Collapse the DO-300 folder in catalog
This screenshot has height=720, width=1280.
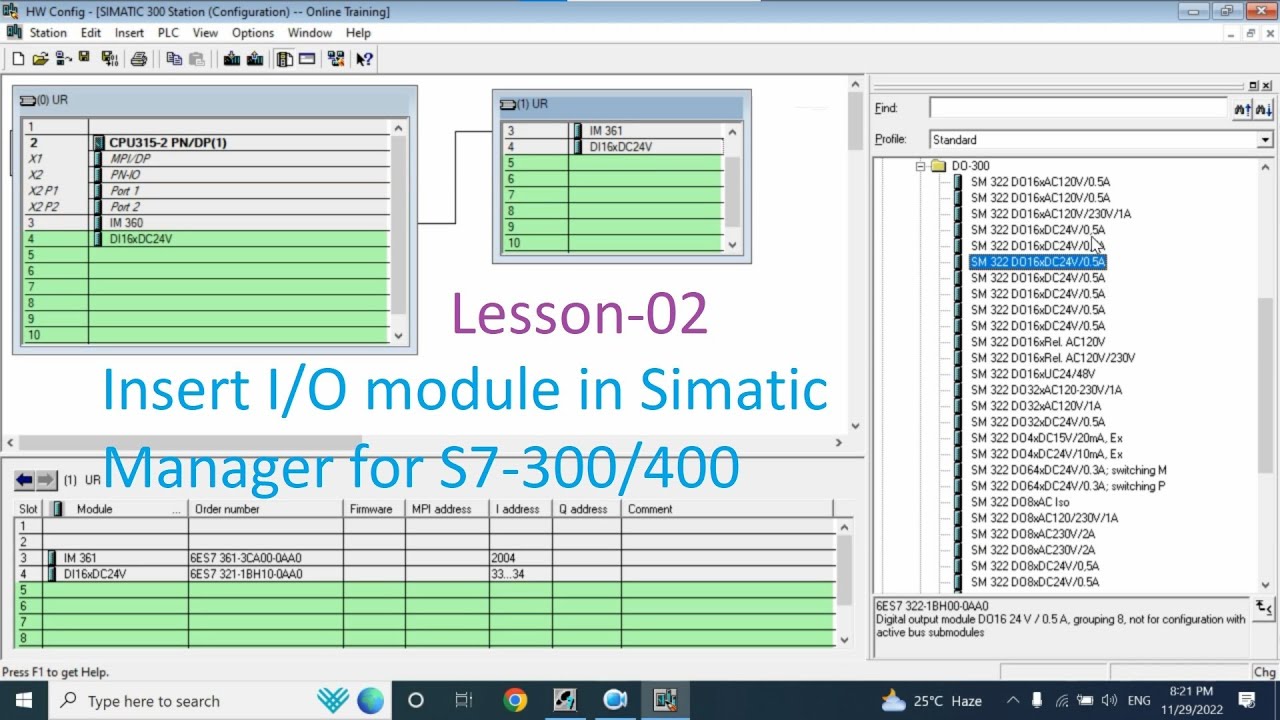pyautogui.click(x=921, y=166)
